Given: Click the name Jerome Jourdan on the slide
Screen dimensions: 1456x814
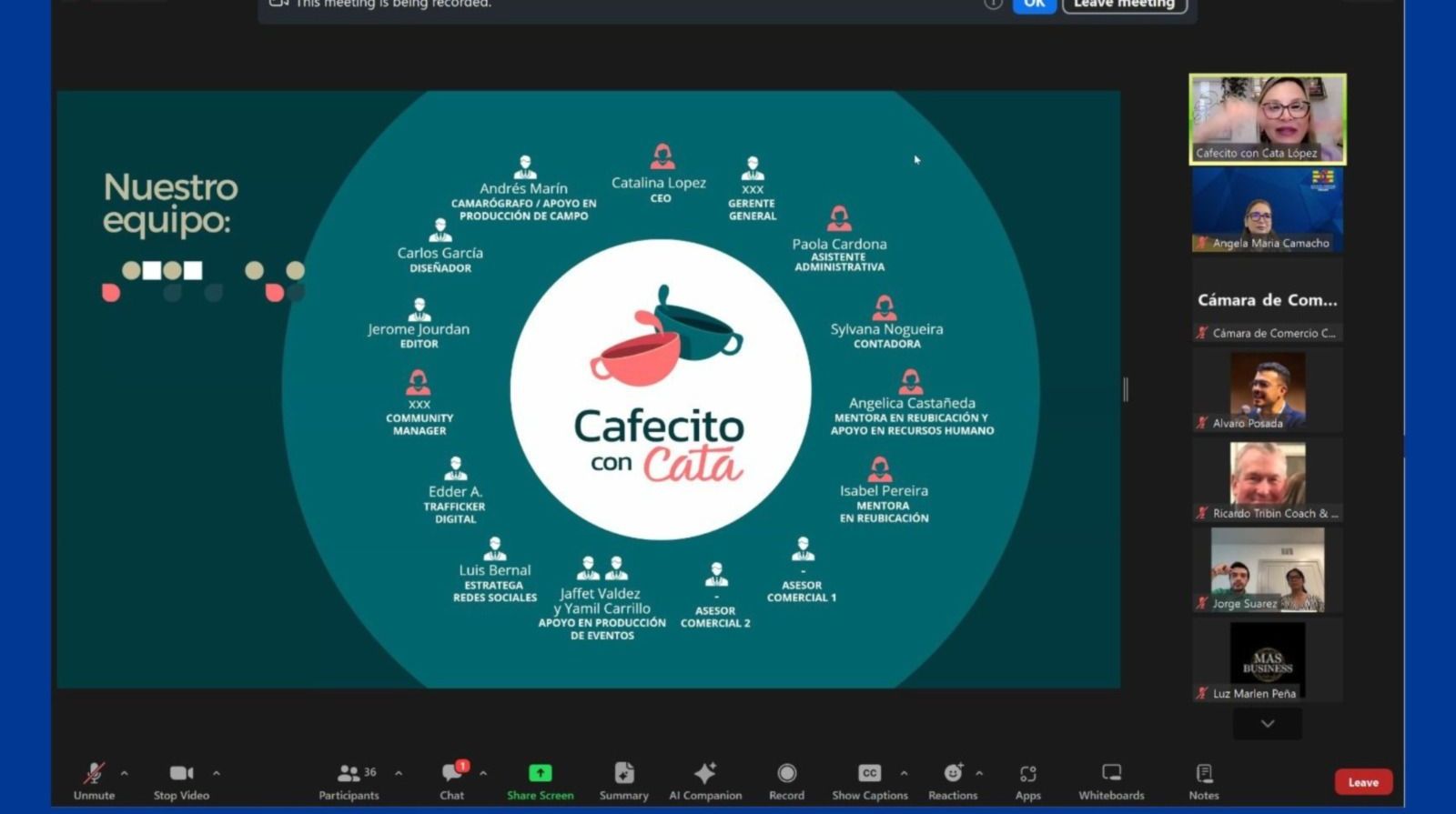Looking at the screenshot, I should click(419, 329).
